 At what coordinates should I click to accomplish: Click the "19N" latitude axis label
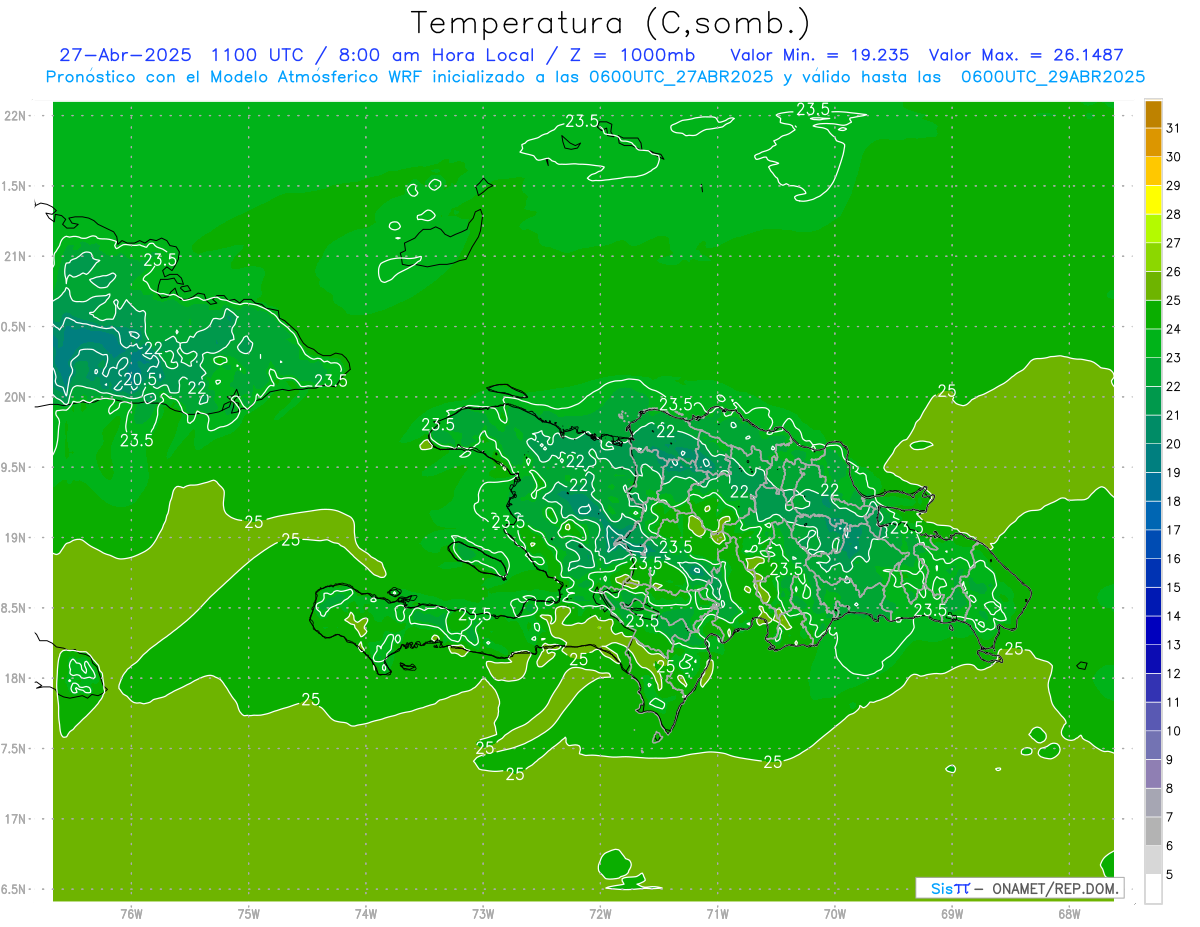coord(14,538)
